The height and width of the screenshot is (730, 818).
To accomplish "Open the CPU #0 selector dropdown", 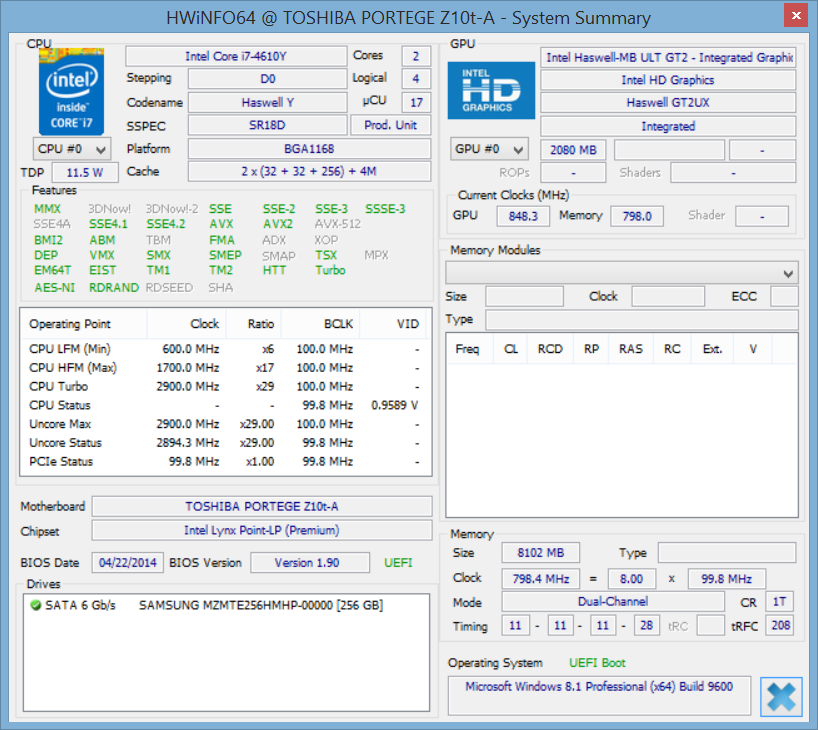I will [71, 149].
